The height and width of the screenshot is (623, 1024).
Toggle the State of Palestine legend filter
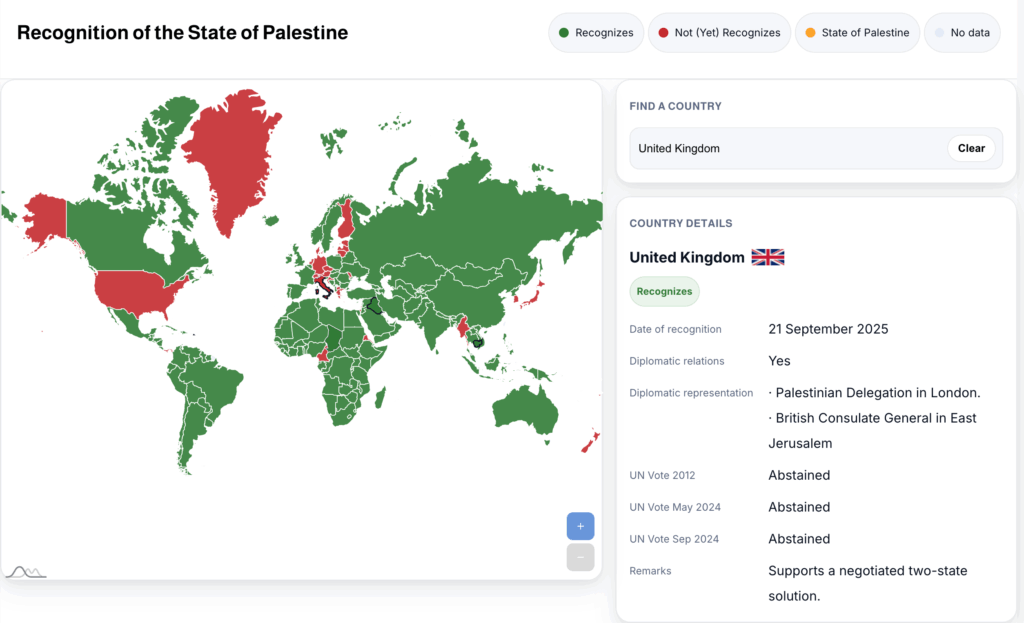(857, 33)
